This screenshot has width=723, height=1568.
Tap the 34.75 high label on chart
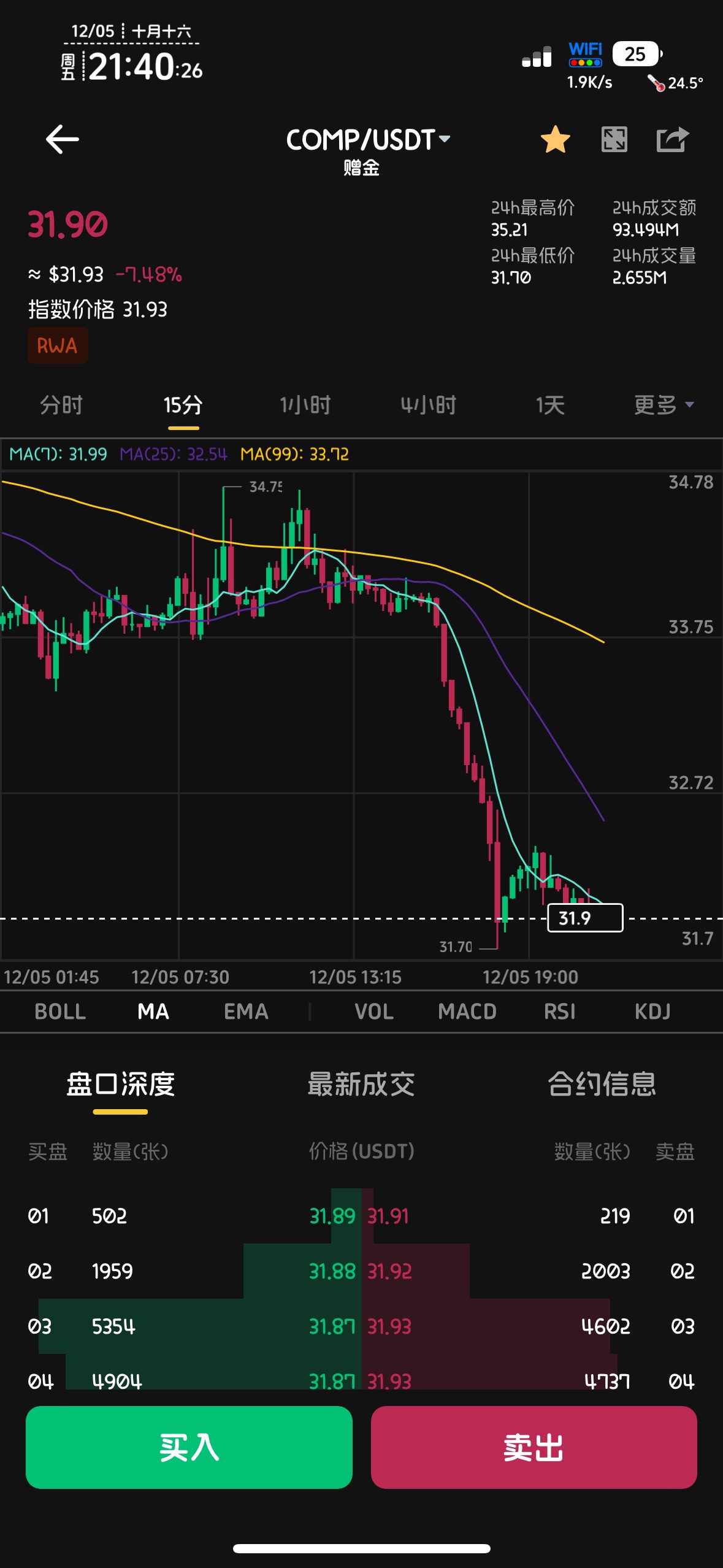266,486
